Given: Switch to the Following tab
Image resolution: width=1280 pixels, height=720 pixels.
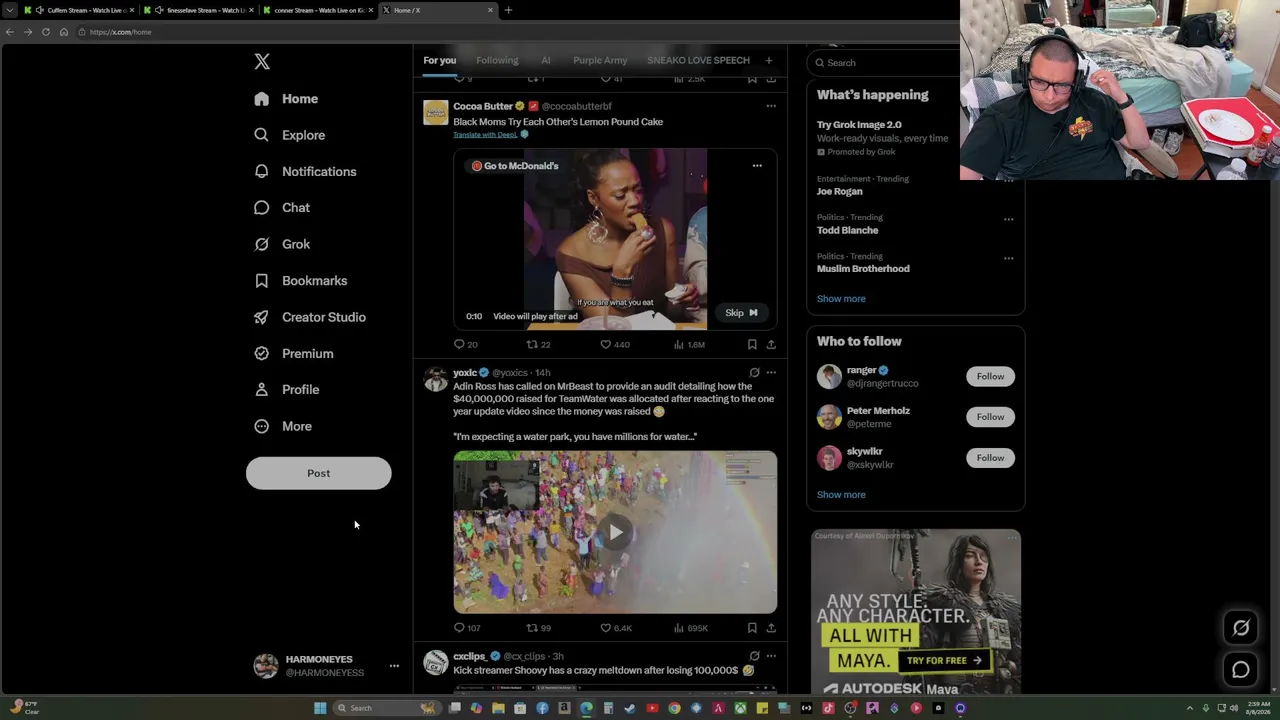Looking at the screenshot, I should tap(497, 60).
